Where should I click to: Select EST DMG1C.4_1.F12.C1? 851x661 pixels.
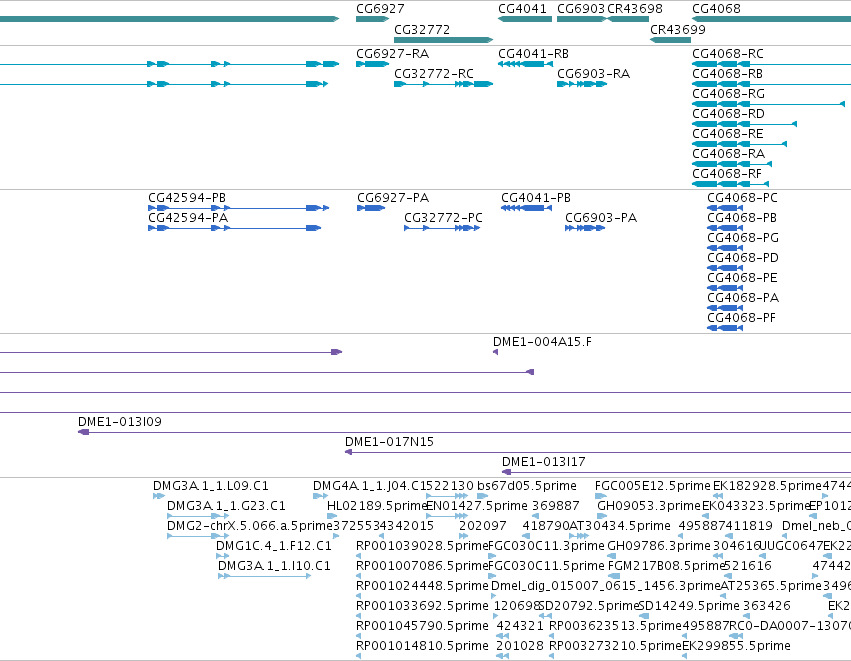(223, 556)
